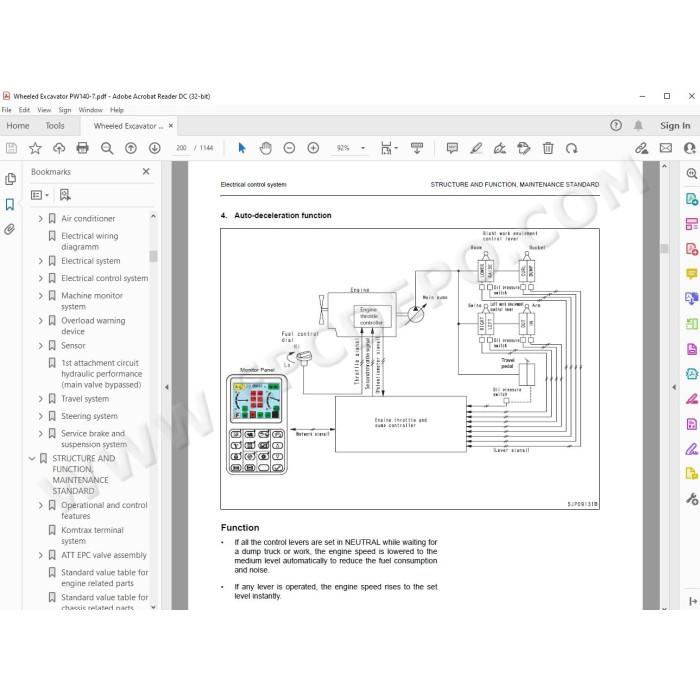Toggle the Bookmarks panel icon
Viewport: 700px width, 700px height.
[10, 204]
